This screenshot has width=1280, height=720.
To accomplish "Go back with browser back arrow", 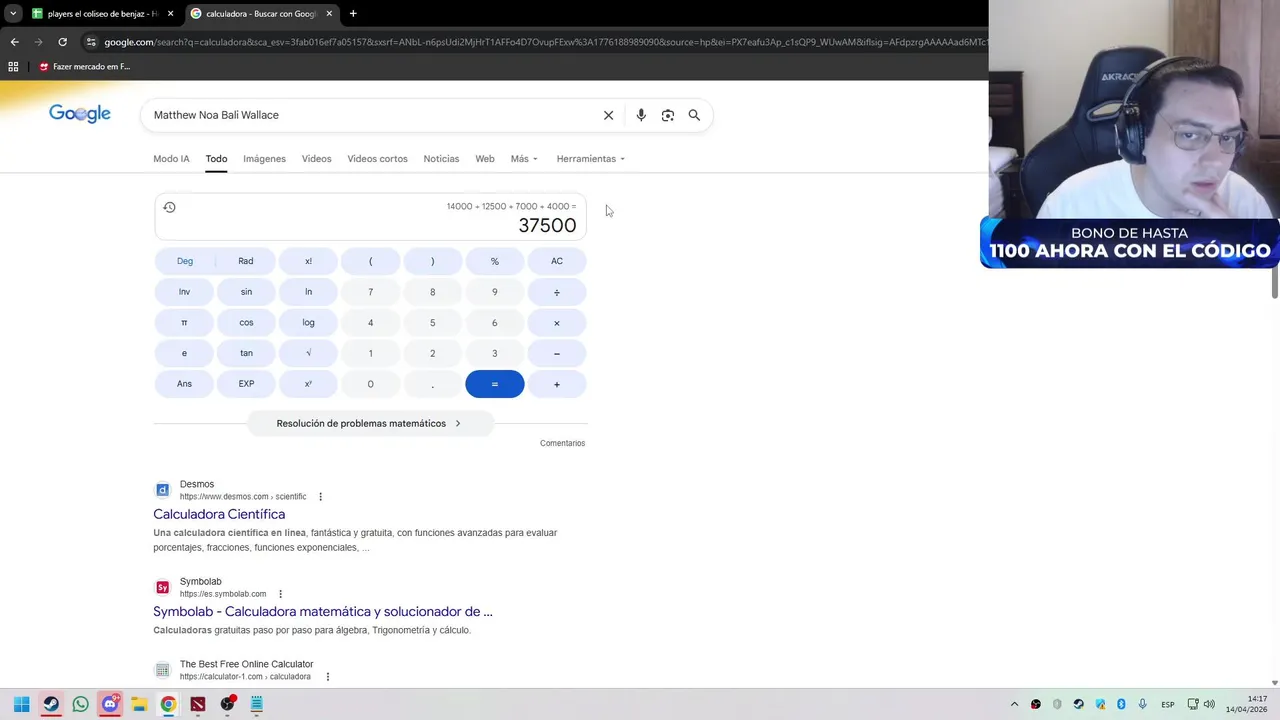I will click(14, 42).
